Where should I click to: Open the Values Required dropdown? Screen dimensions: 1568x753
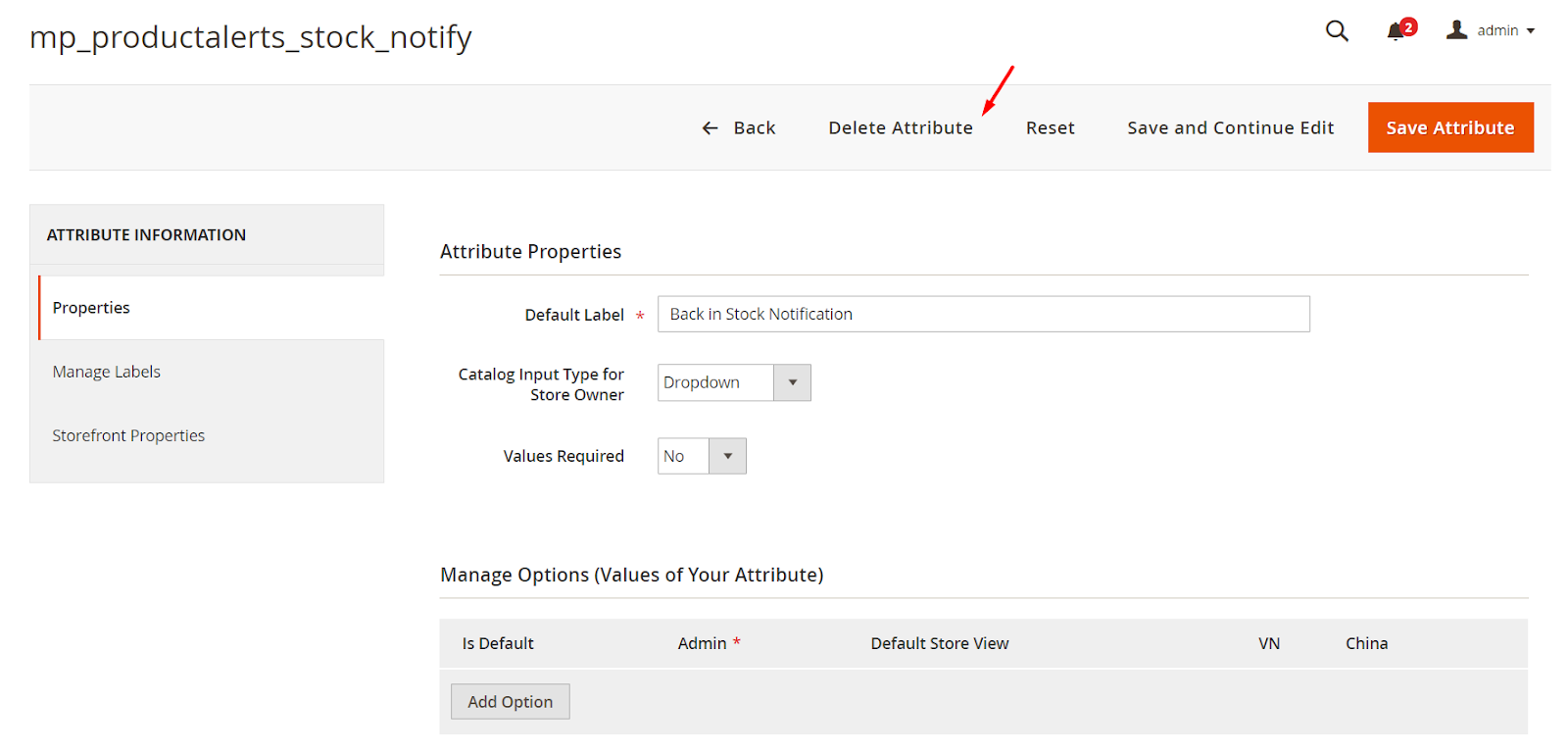point(701,456)
